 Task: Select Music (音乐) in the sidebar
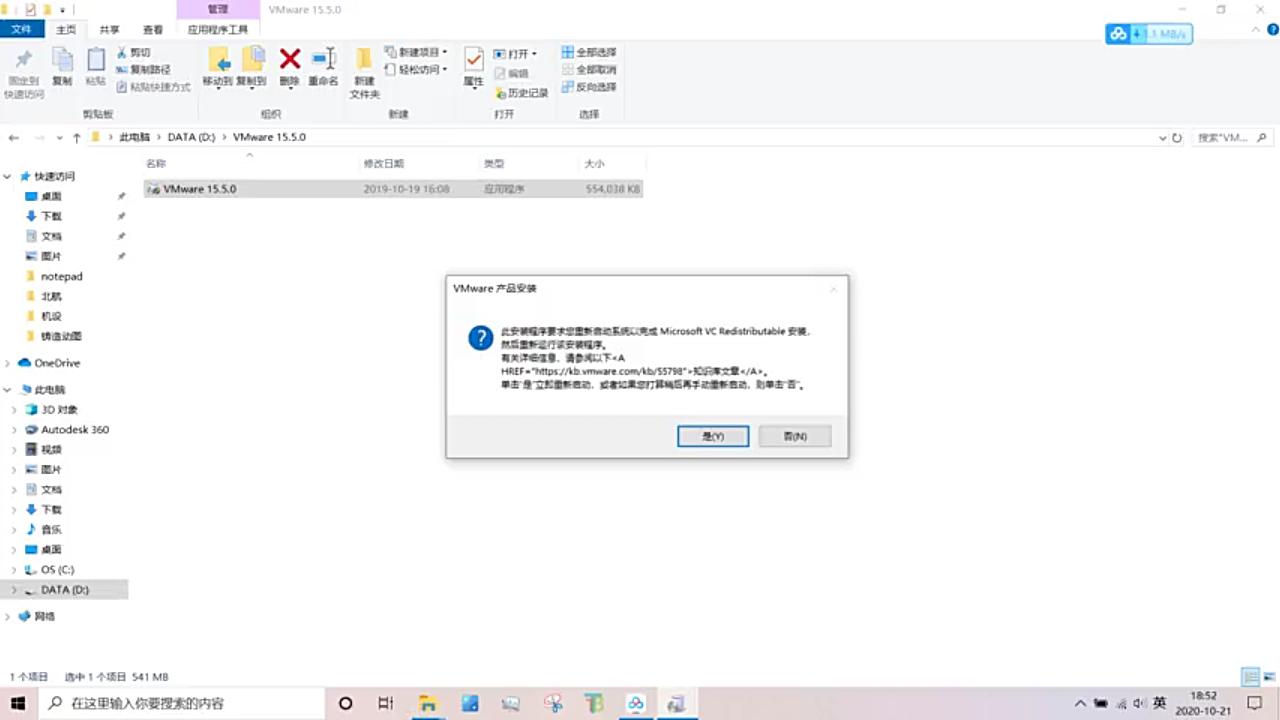(51, 529)
